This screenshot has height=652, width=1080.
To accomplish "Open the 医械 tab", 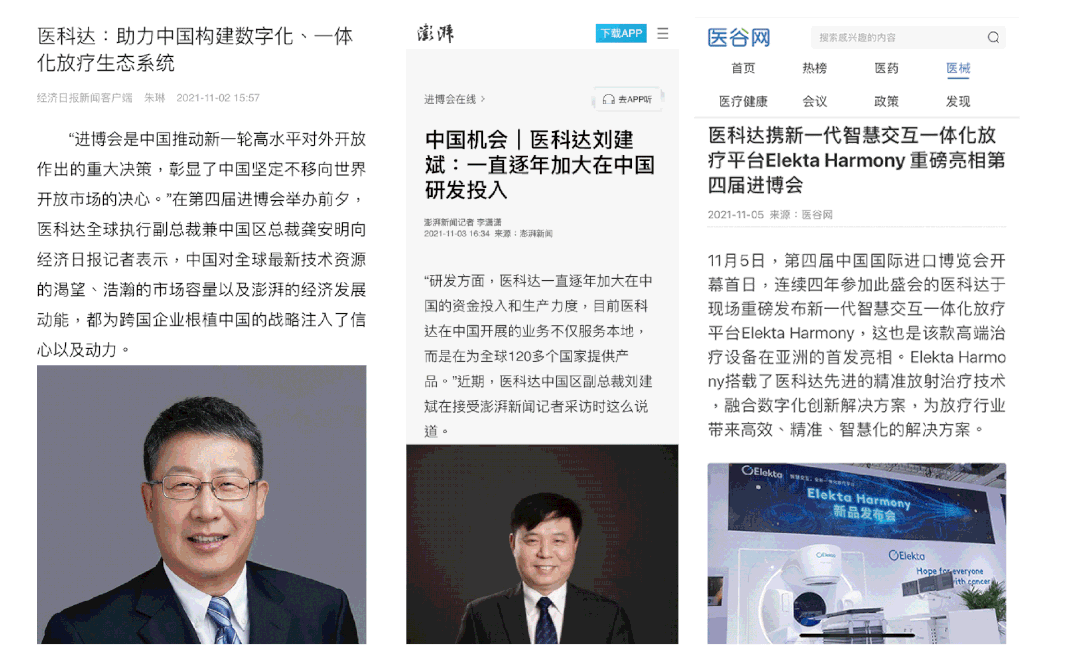I will (958, 68).
